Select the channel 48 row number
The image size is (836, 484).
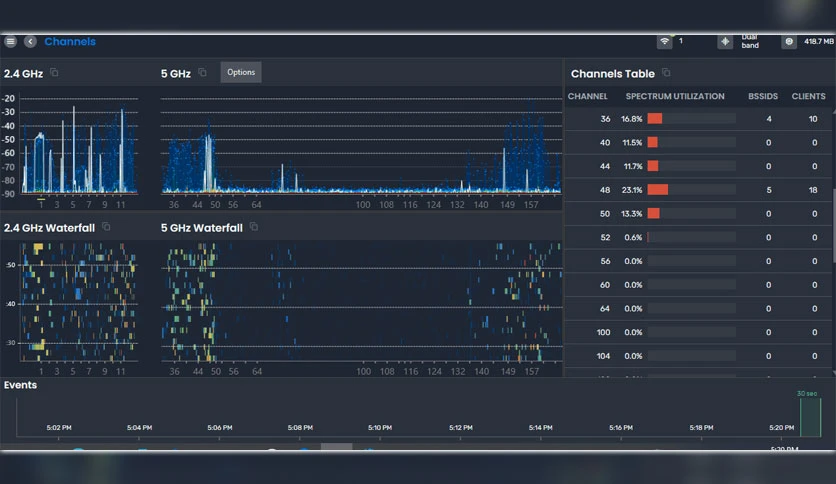(x=605, y=190)
